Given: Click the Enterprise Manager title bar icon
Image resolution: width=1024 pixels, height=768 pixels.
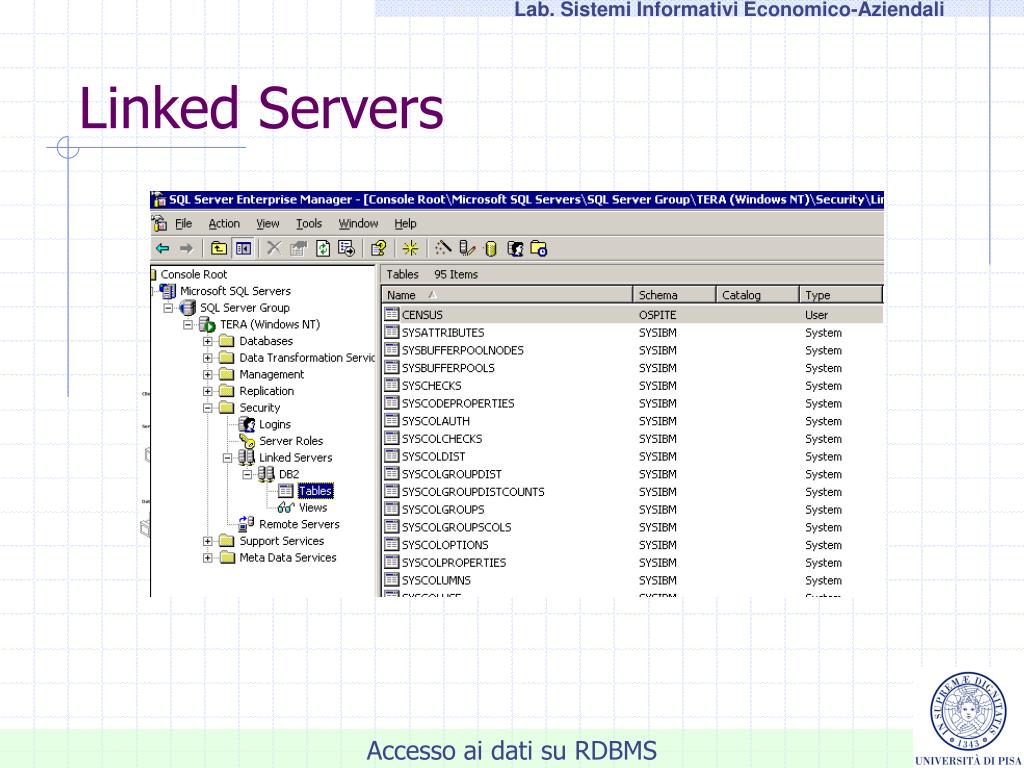Looking at the screenshot, I should (159, 200).
